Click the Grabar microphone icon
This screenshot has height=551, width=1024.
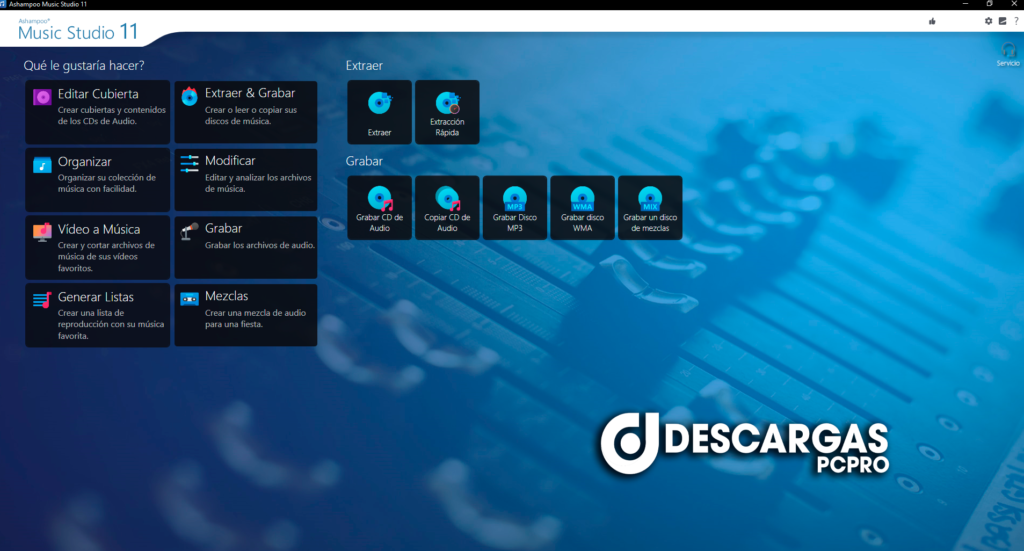[x=189, y=231]
